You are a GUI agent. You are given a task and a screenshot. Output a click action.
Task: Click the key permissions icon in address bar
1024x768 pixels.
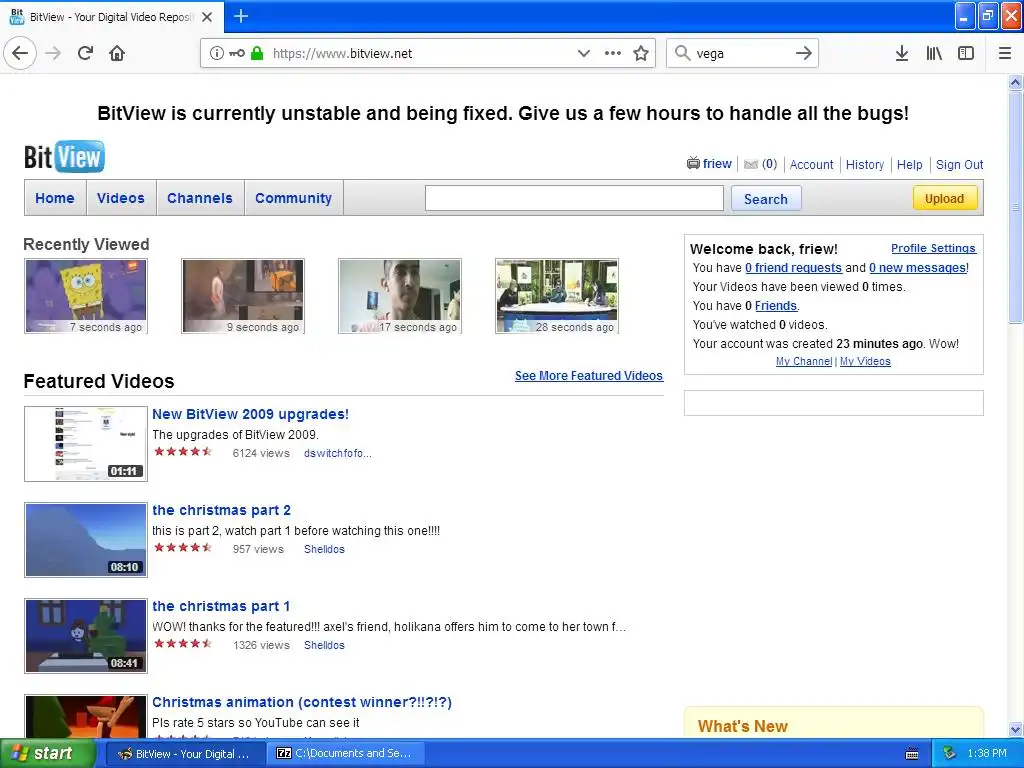pos(237,54)
